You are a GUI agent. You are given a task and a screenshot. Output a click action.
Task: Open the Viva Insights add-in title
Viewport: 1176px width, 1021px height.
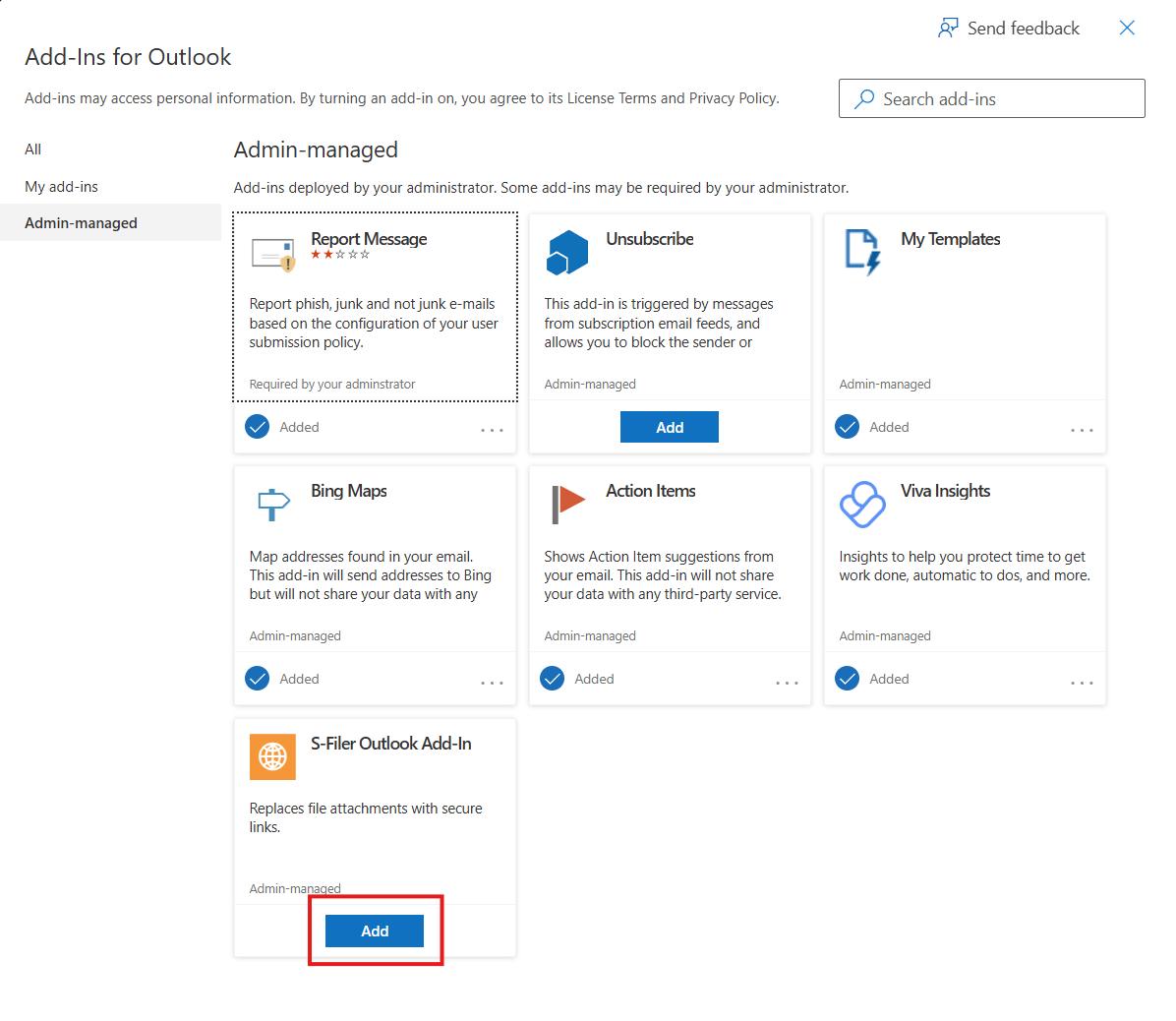tap(945, 491)
